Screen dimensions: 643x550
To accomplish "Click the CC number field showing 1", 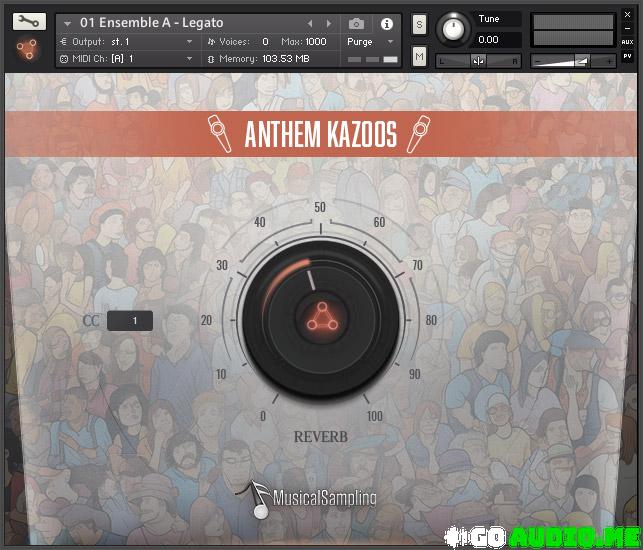I will (x=130, y=321).
